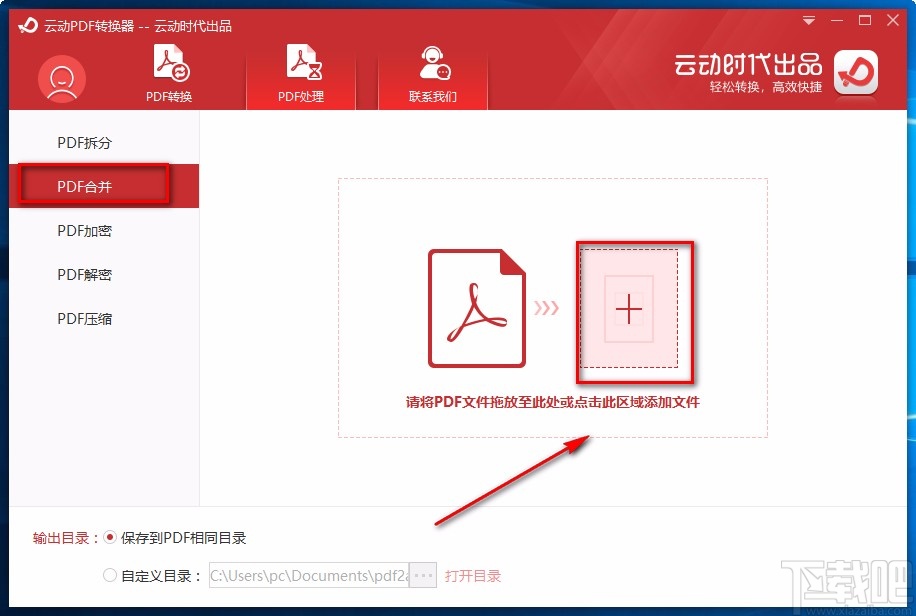Image resolution: width=916 pixels, height=616 pixels.
Task: Select 保存到PDF相同目录 output option
Action: coord(110,537)
